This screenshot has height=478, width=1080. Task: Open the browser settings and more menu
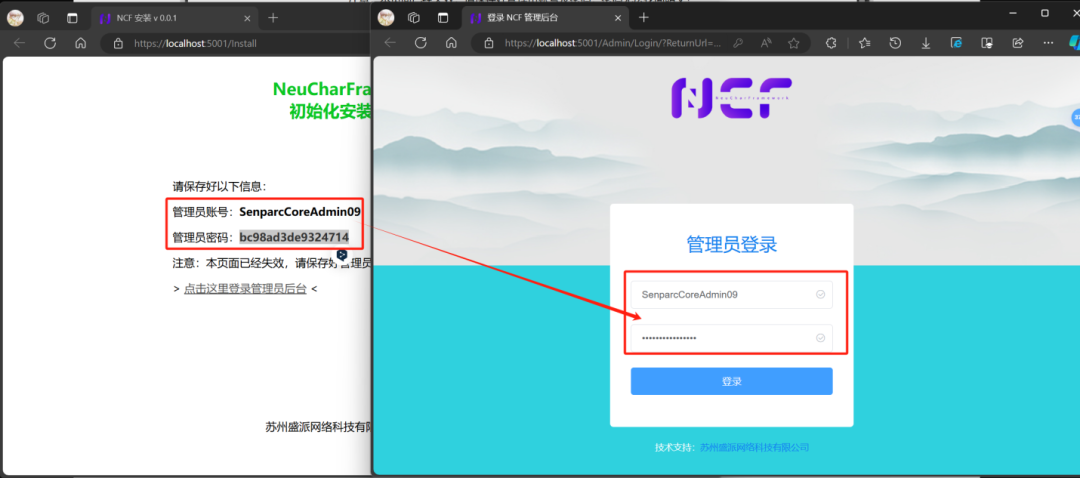tap(1048, 43)
